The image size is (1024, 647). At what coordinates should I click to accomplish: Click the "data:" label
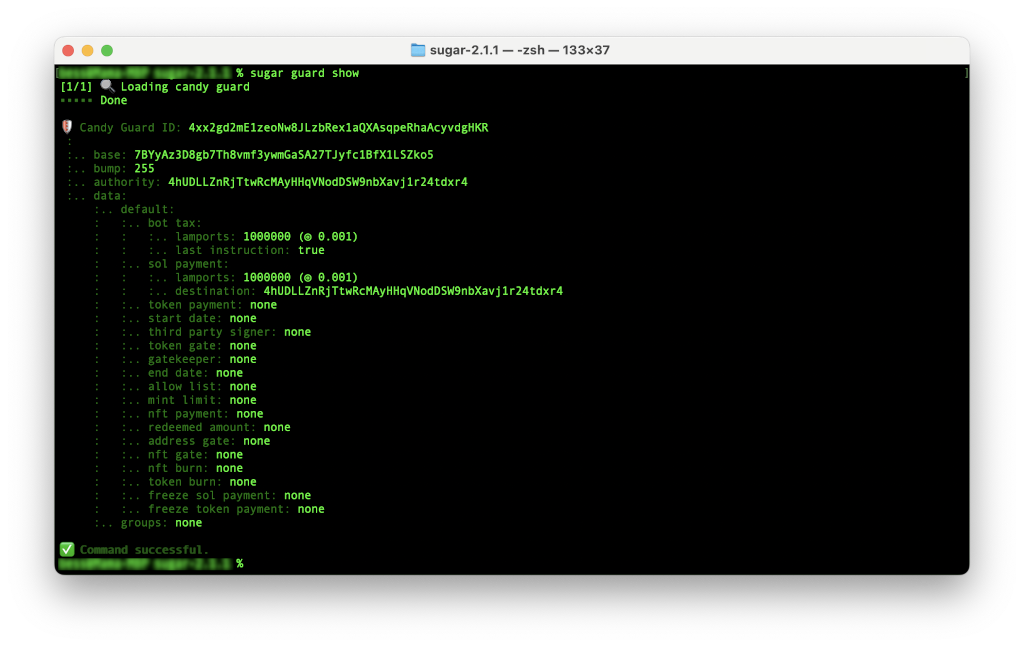tap(110, 196)
